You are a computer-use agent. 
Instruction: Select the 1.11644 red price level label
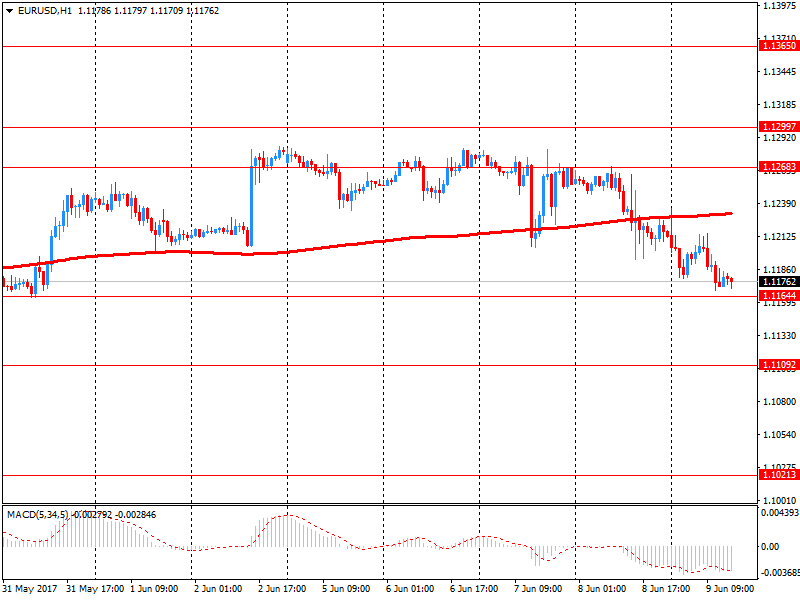(779, 296)
